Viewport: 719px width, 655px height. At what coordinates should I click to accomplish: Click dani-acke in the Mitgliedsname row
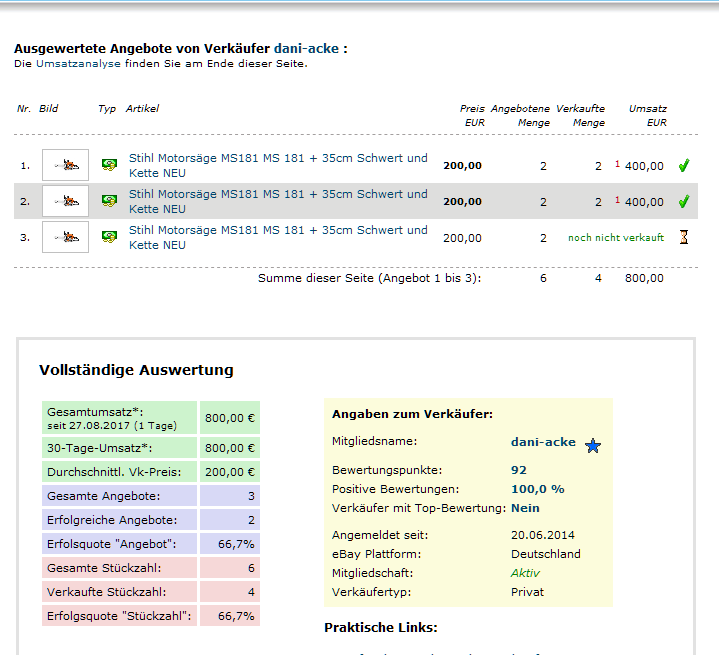(x=543, y=441)
